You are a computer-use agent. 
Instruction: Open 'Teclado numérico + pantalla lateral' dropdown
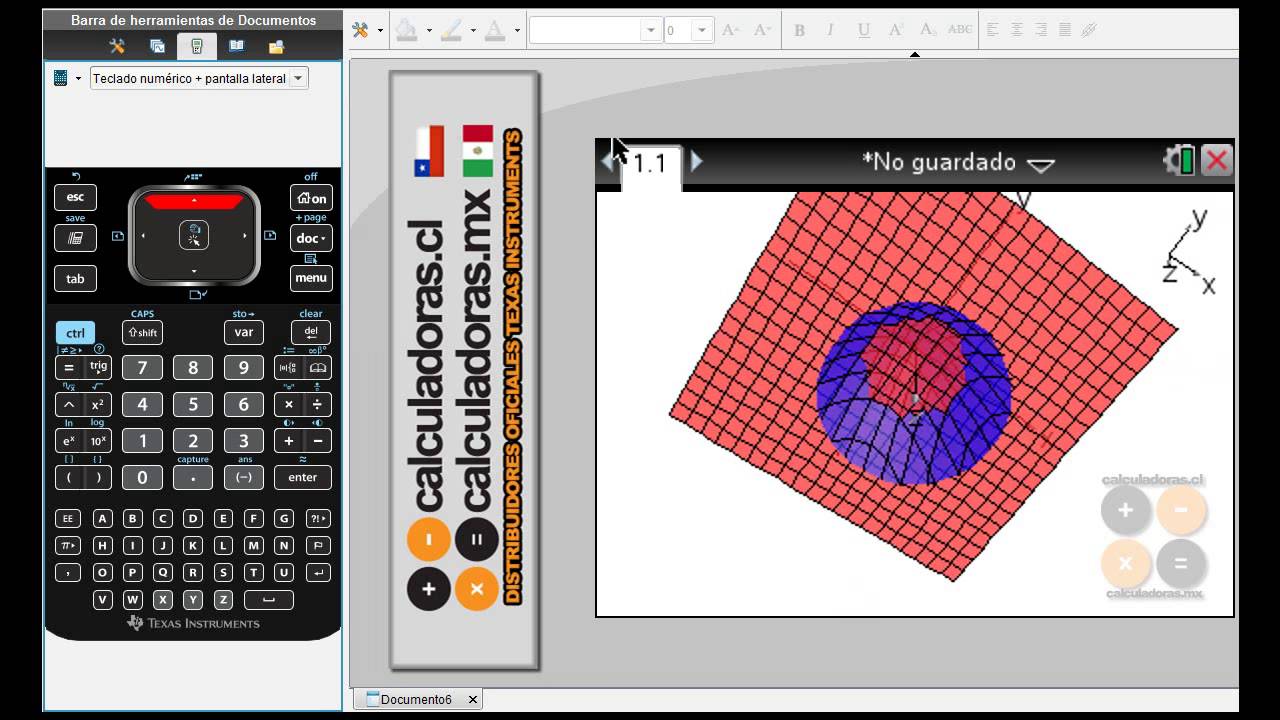point(199,78)
